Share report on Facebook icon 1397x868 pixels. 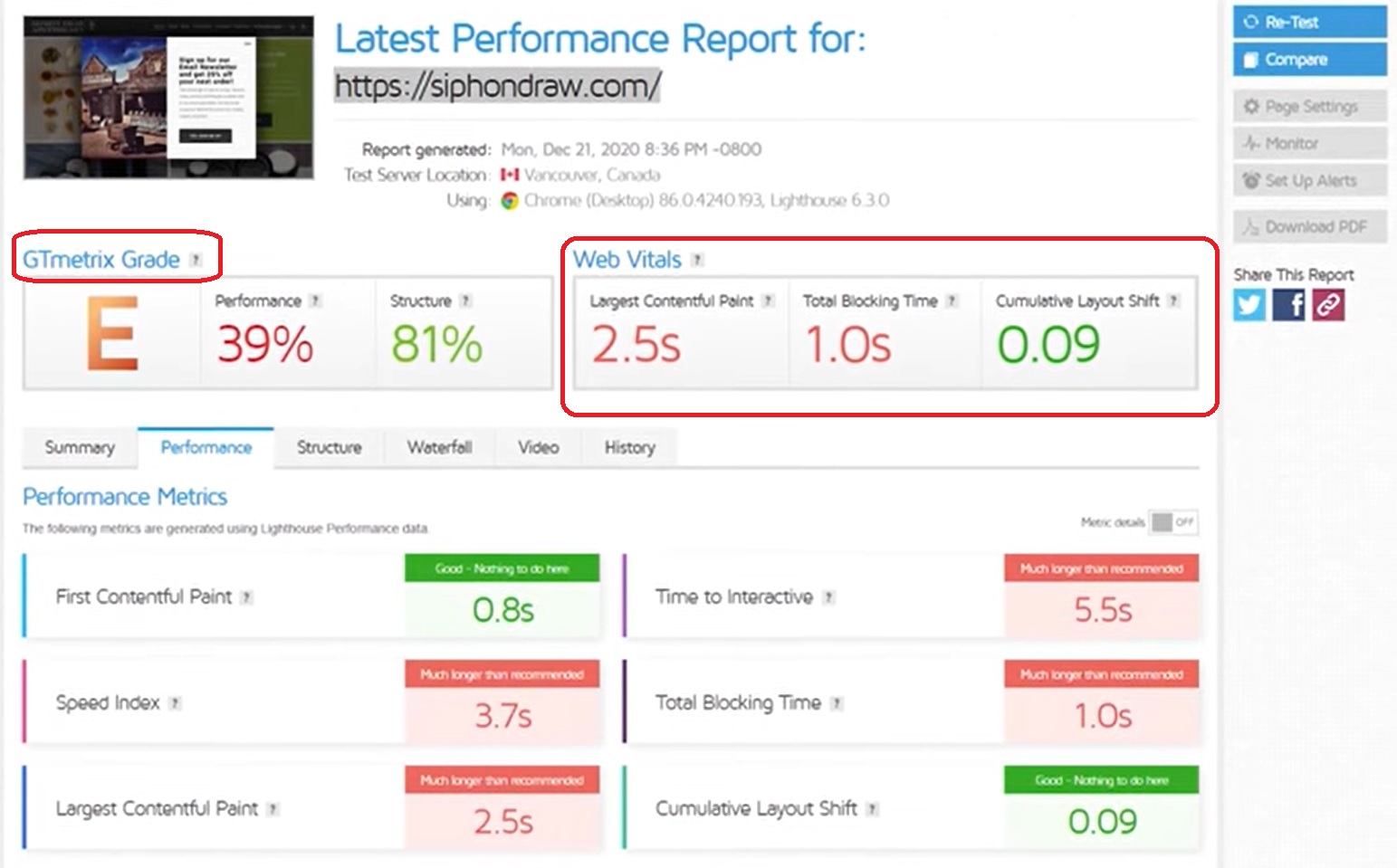(1288, 305)
